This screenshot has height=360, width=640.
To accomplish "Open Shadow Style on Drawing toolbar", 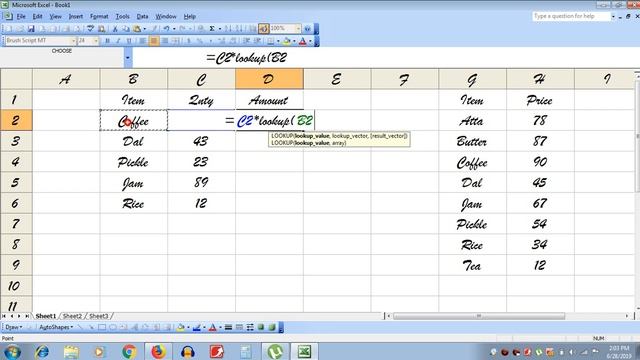I will tap(261, 327).
